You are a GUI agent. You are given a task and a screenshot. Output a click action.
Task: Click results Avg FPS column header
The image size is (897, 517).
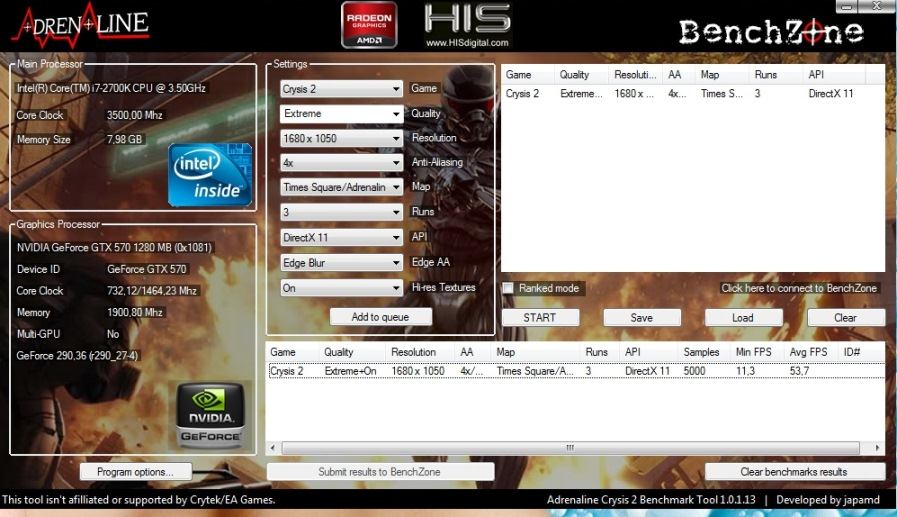point(811,352)
